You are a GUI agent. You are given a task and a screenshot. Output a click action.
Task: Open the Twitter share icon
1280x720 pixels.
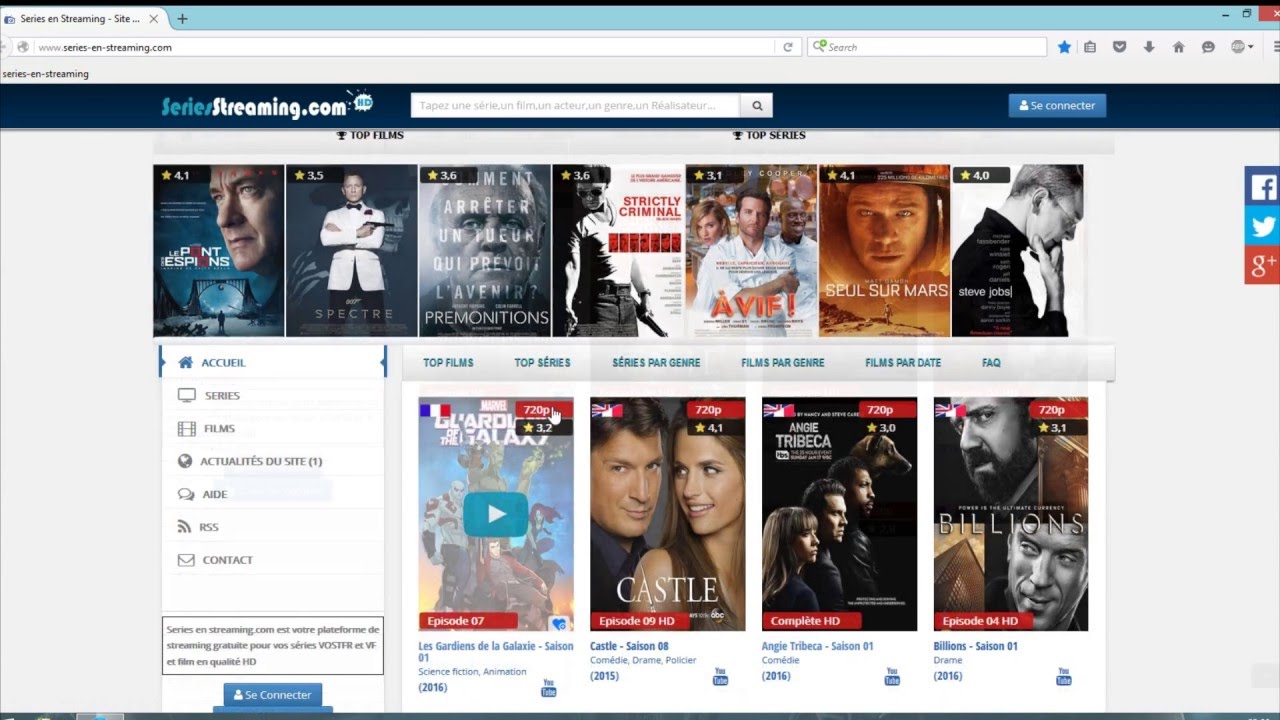tap(1262, 226)
